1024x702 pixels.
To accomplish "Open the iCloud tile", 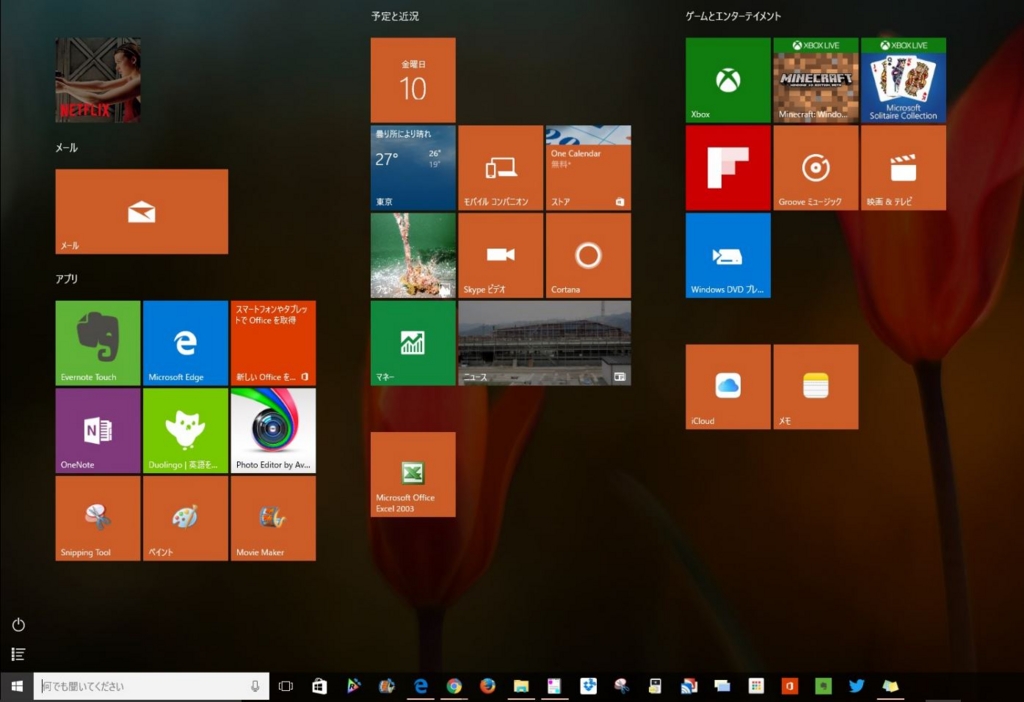I will click(x=728, y=387).
